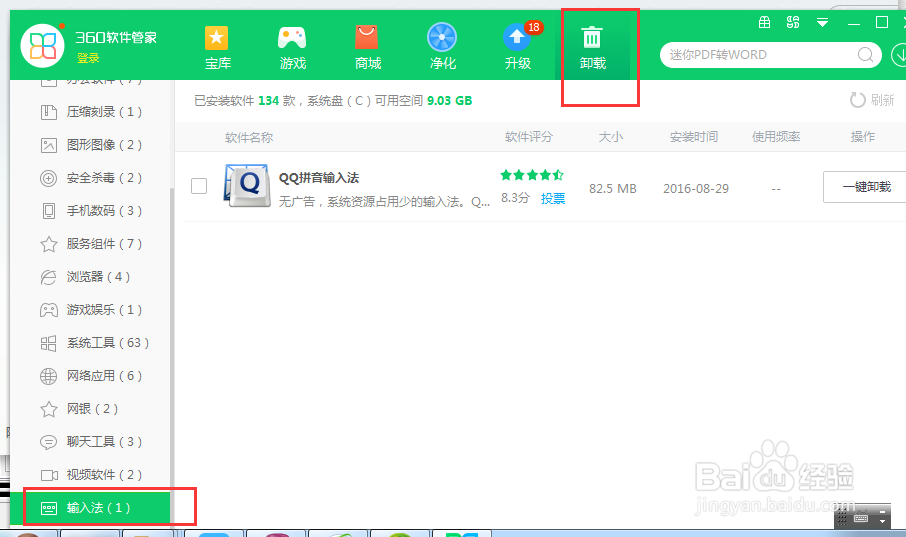Open the 商城 store tab
Image resolution: width=906 pixels, height=537 pixels.
pos(367,47)
